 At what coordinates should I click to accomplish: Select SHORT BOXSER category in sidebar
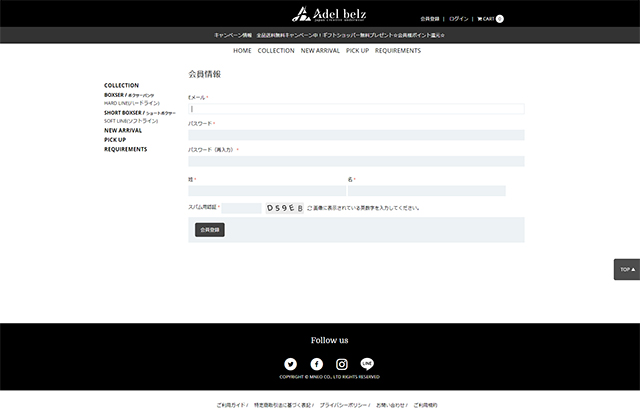(140, 113)
